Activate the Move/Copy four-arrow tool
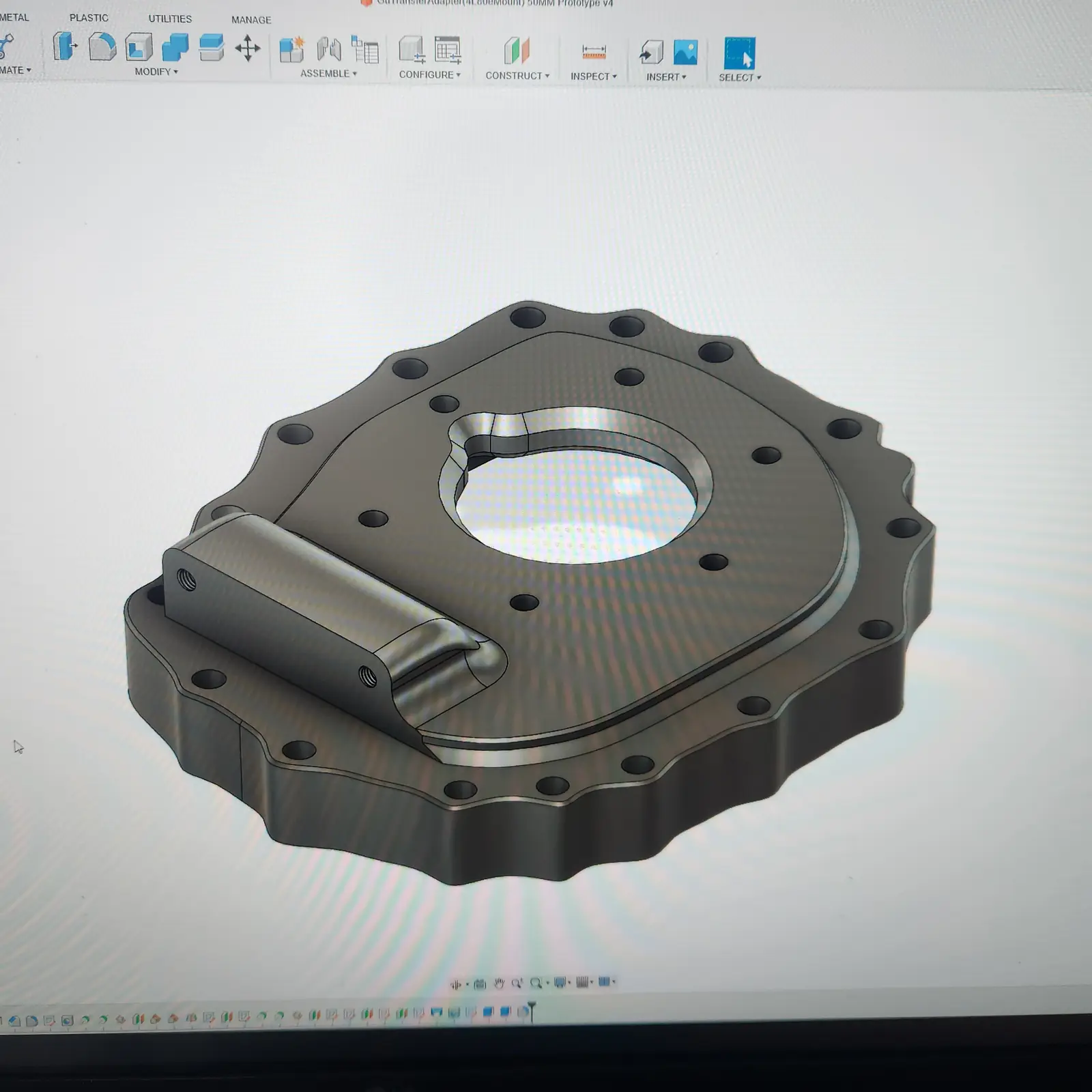This screenshot has height=1092, width=1092. (248, 48)
